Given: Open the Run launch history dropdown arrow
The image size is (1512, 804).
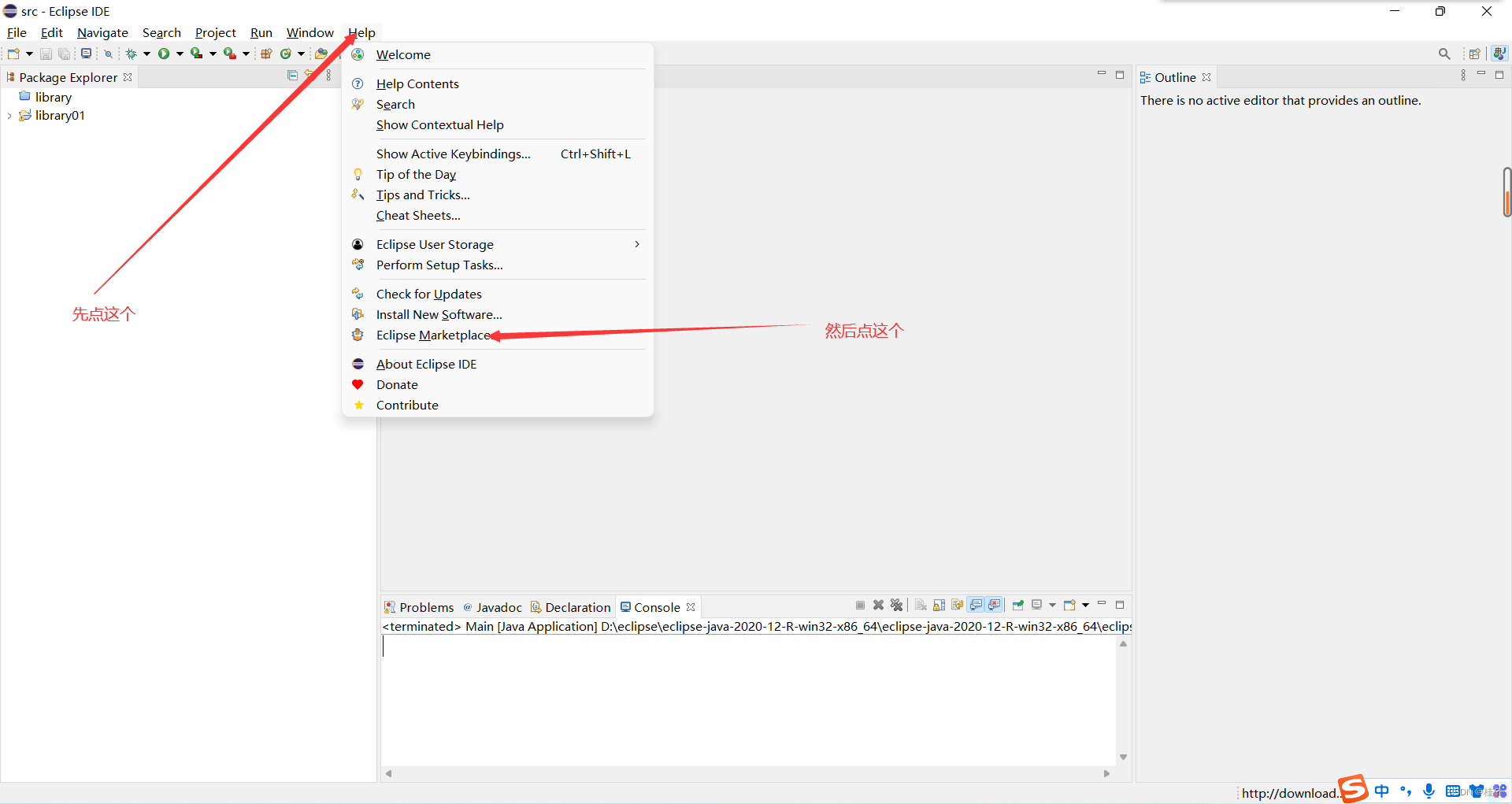Looking at the screenshot, I should pyautogui.click(x=180, y=54).
